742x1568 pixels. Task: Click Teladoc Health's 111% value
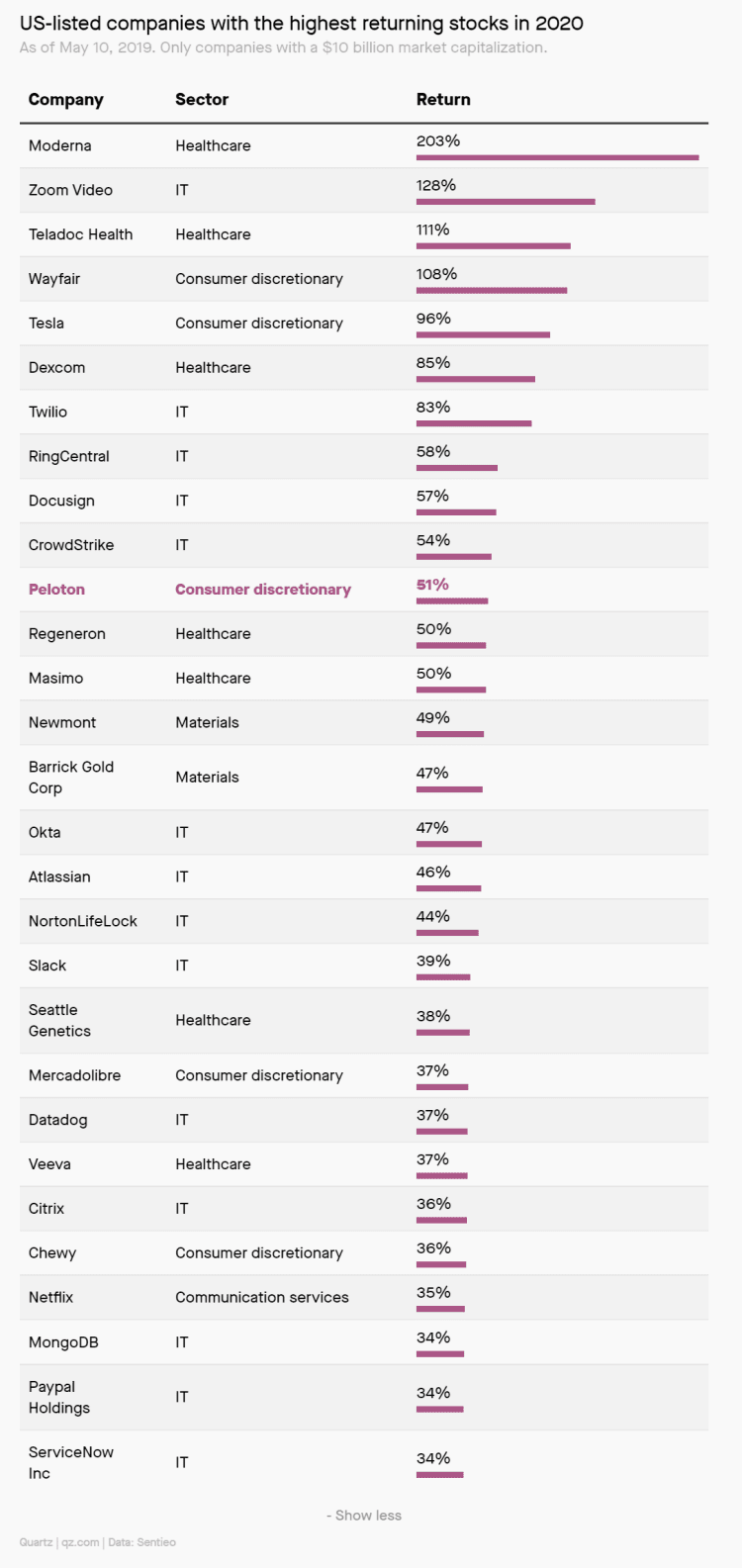433,230
